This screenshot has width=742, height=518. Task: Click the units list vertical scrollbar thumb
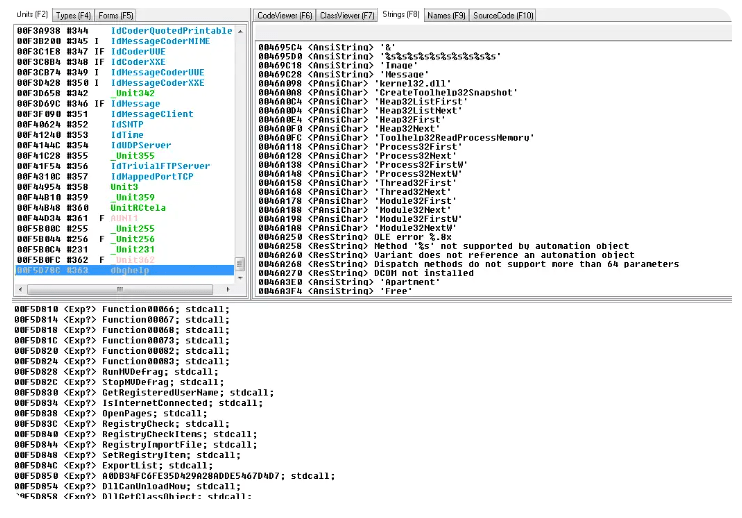point(240,263)
